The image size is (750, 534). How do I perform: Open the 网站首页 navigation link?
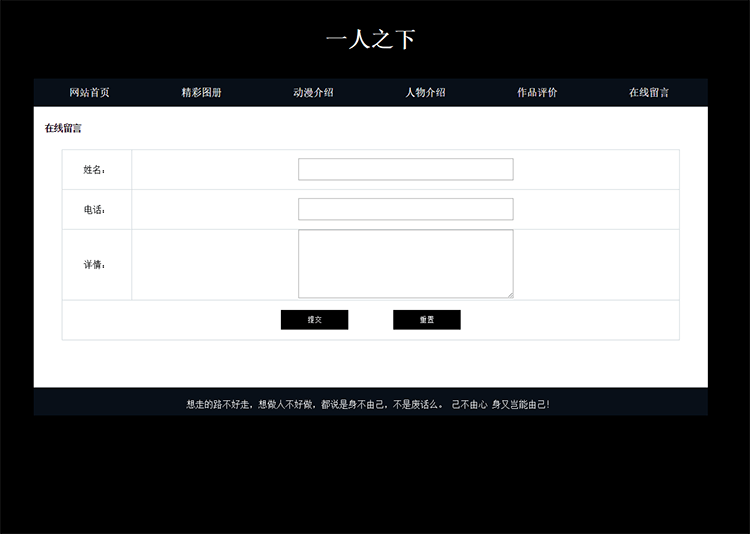tap(89, 92)
